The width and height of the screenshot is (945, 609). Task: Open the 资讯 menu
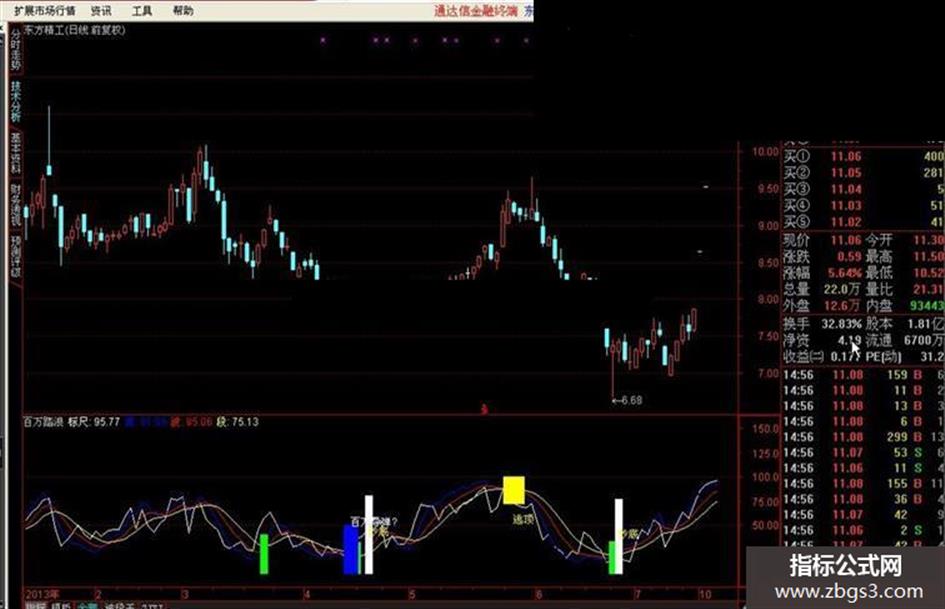click(101, 10)
